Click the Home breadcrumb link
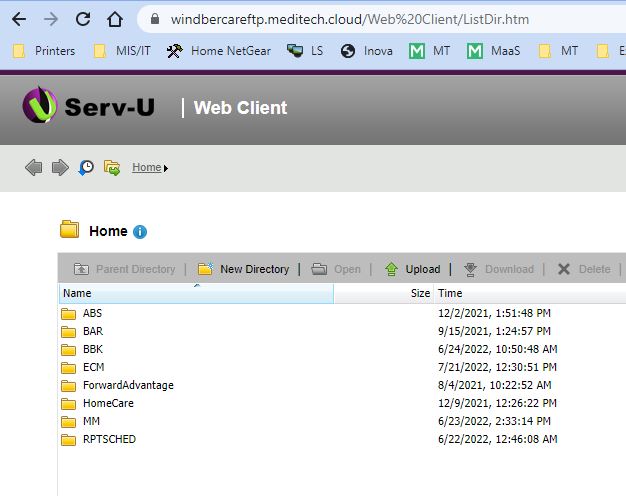Viewport: 626px width, 496px height. click(x=146, y=168)
